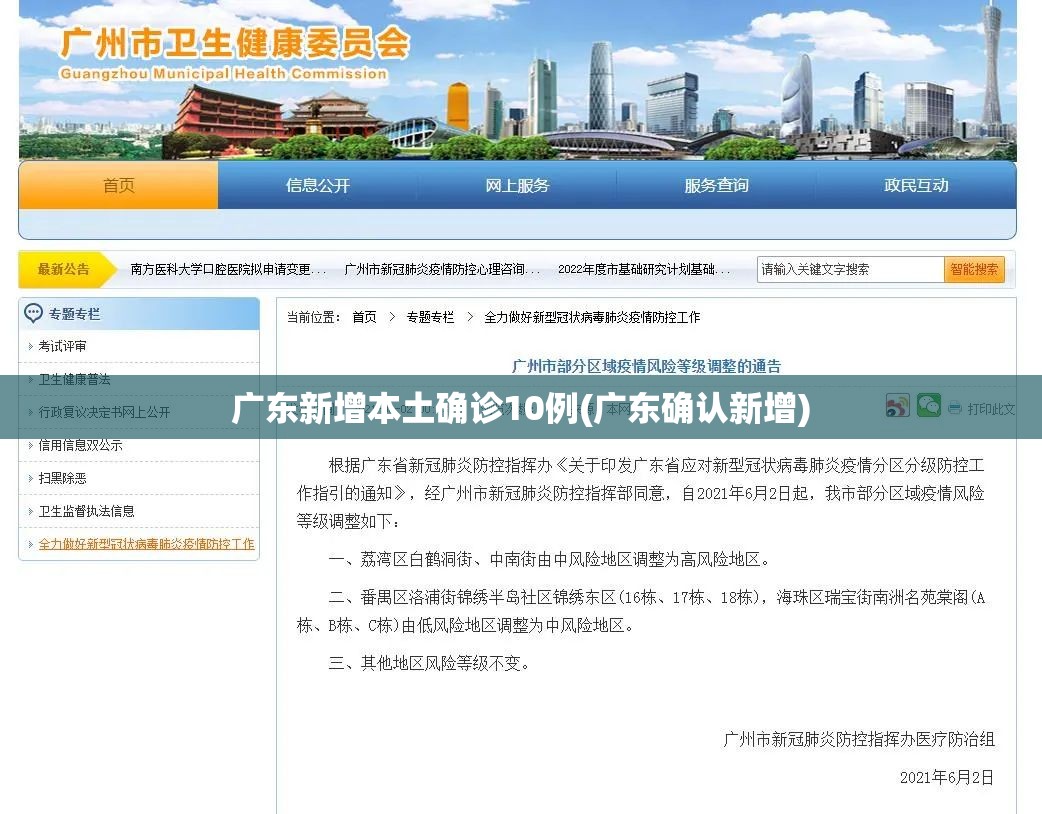Share the article via the Weibo icon
Image resolution: width=1042 pixels, height=814 pixels.
[x=897, y=406]
